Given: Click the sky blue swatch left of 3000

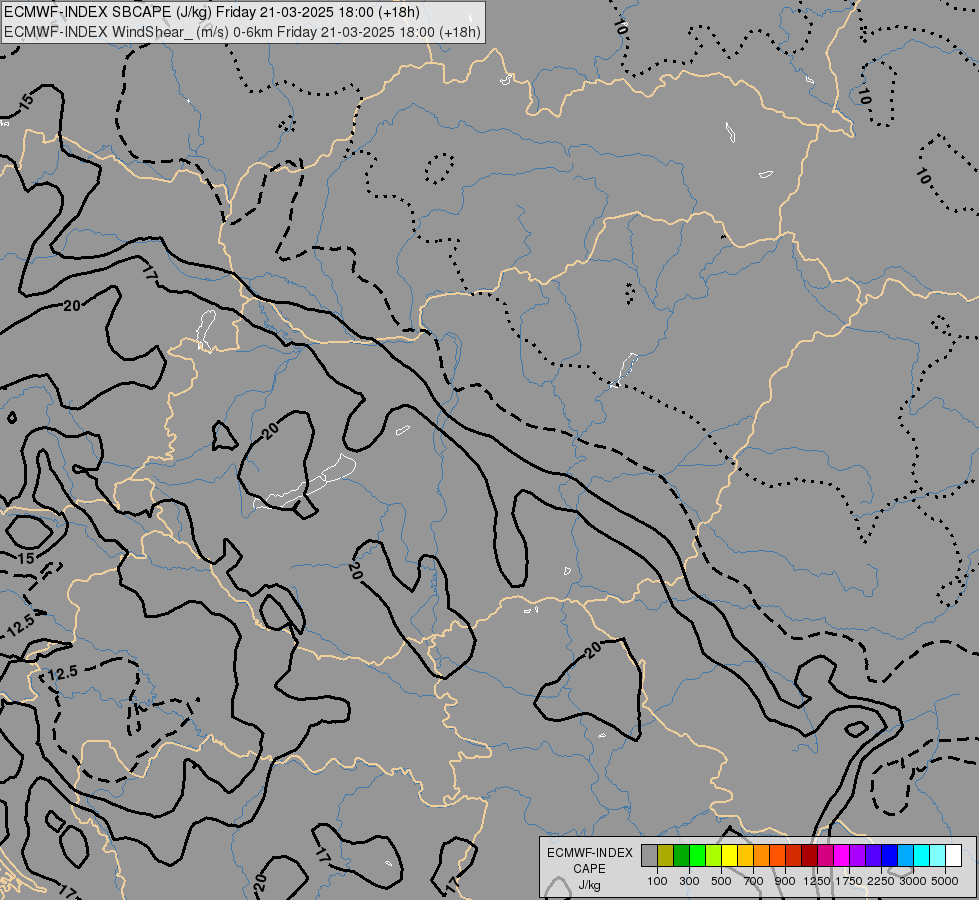Looking at the screenshot, I should click(905, 855).
